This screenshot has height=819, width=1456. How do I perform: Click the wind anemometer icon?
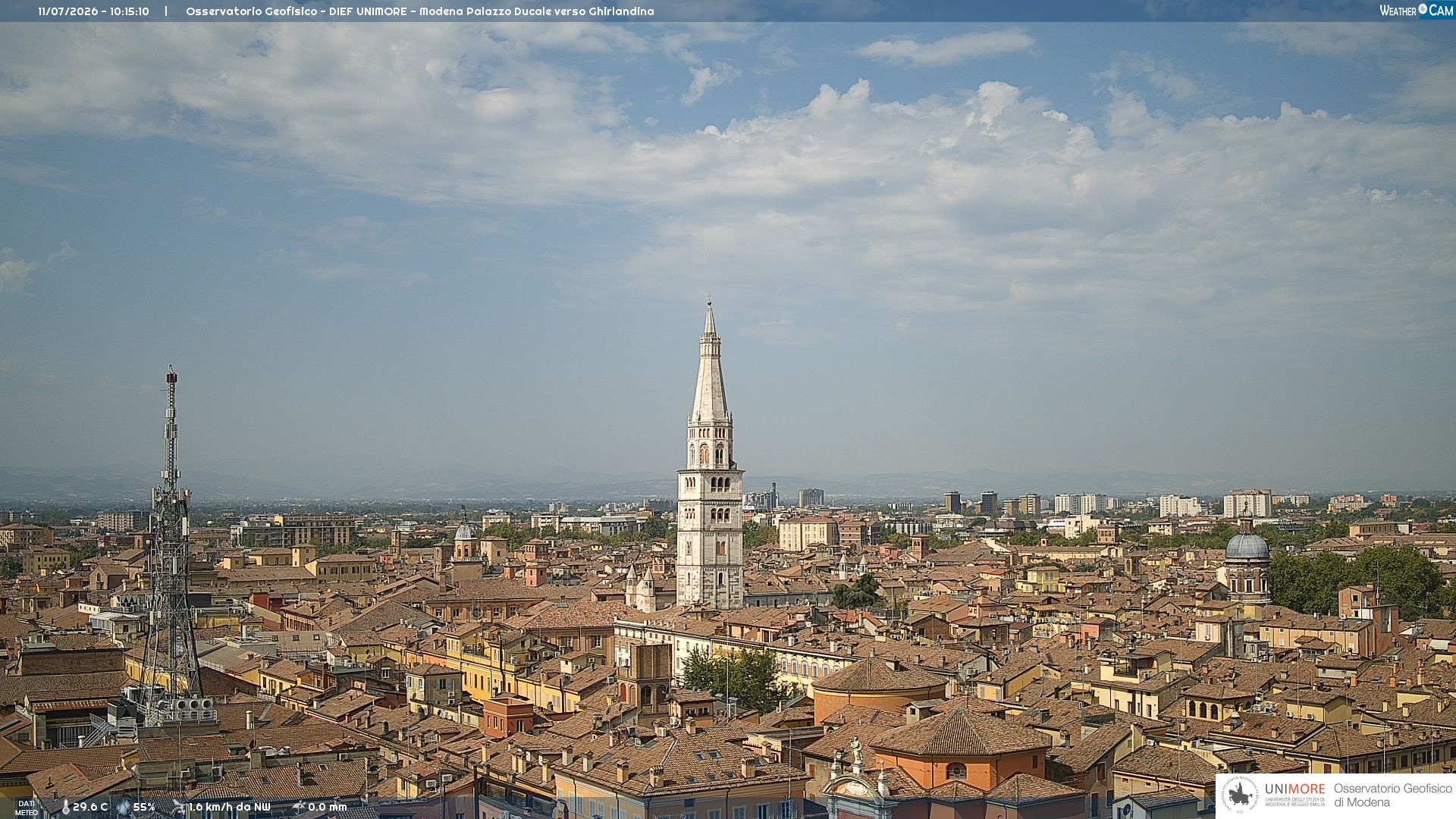point(179,808)
